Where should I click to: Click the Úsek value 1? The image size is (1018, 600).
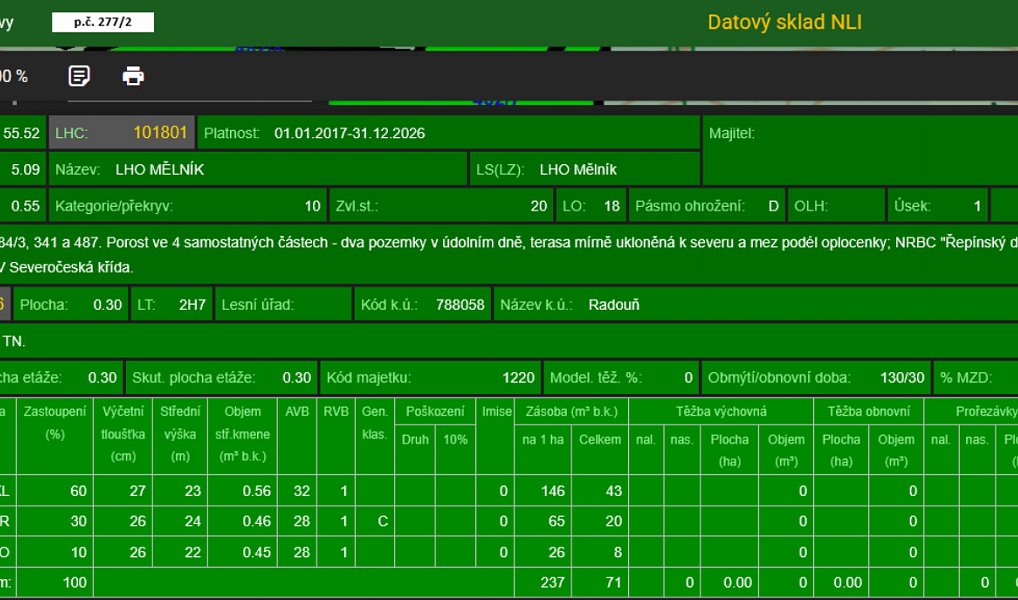pyautogui.click(x=977, y=206)
